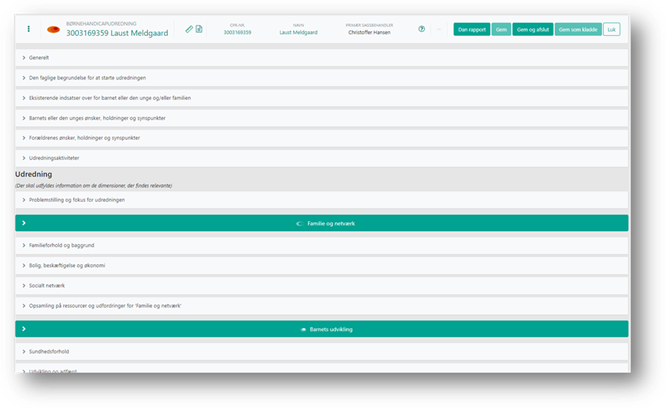Viewport: 666px width, 408px height.
Task: Open the document icon beside paperclip
Action: point(199,29)
